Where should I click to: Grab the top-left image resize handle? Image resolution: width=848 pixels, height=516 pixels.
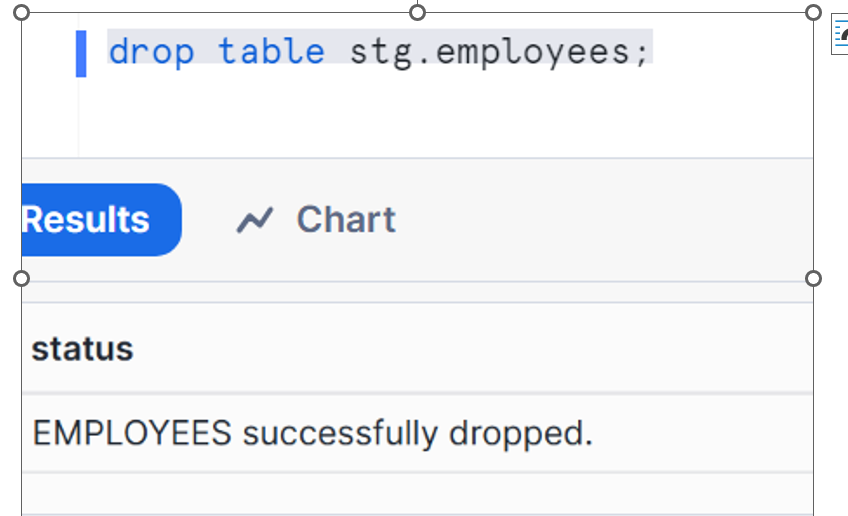pyautogui.click(x=22, y=12)
